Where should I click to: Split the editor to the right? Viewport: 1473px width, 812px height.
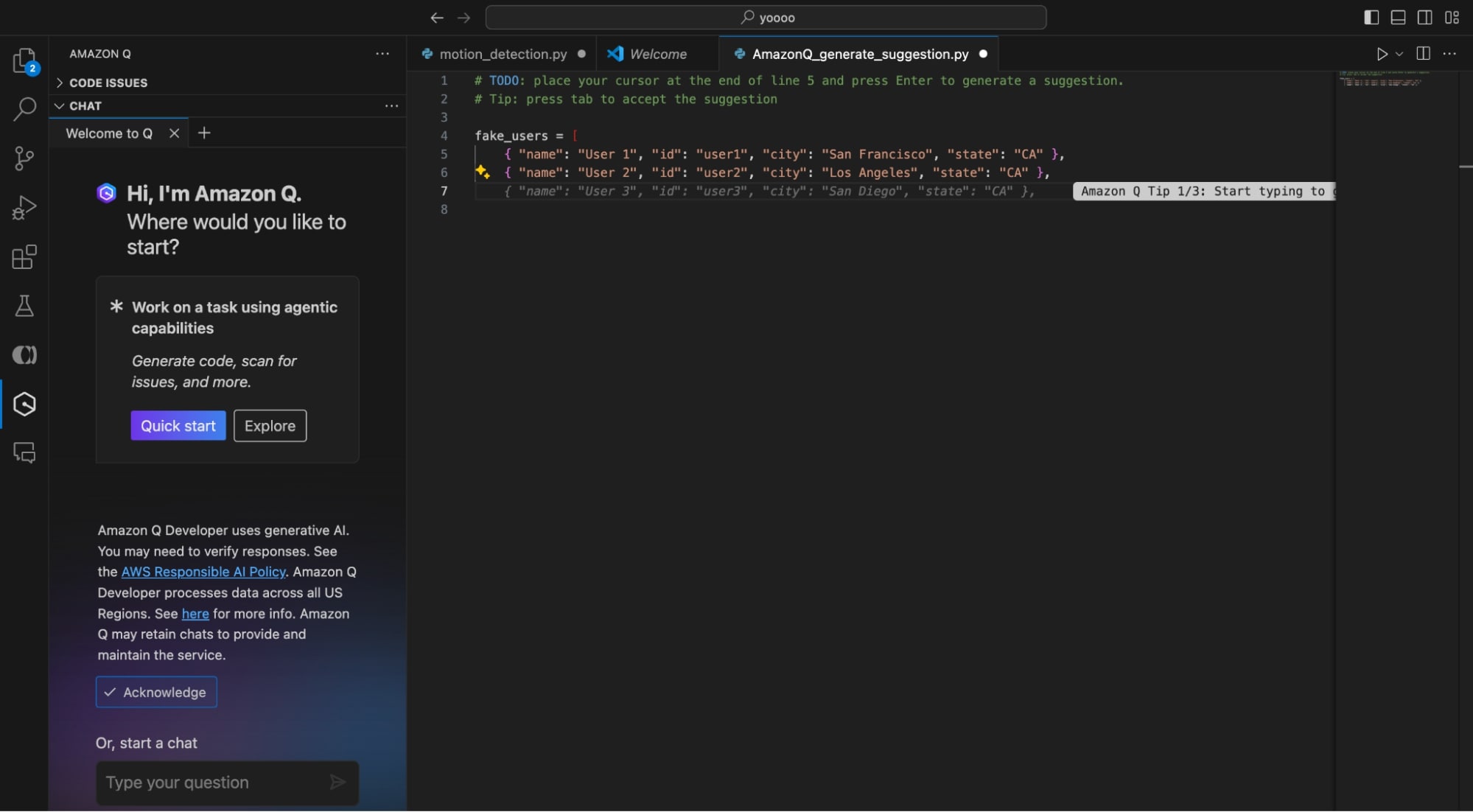1423,54
